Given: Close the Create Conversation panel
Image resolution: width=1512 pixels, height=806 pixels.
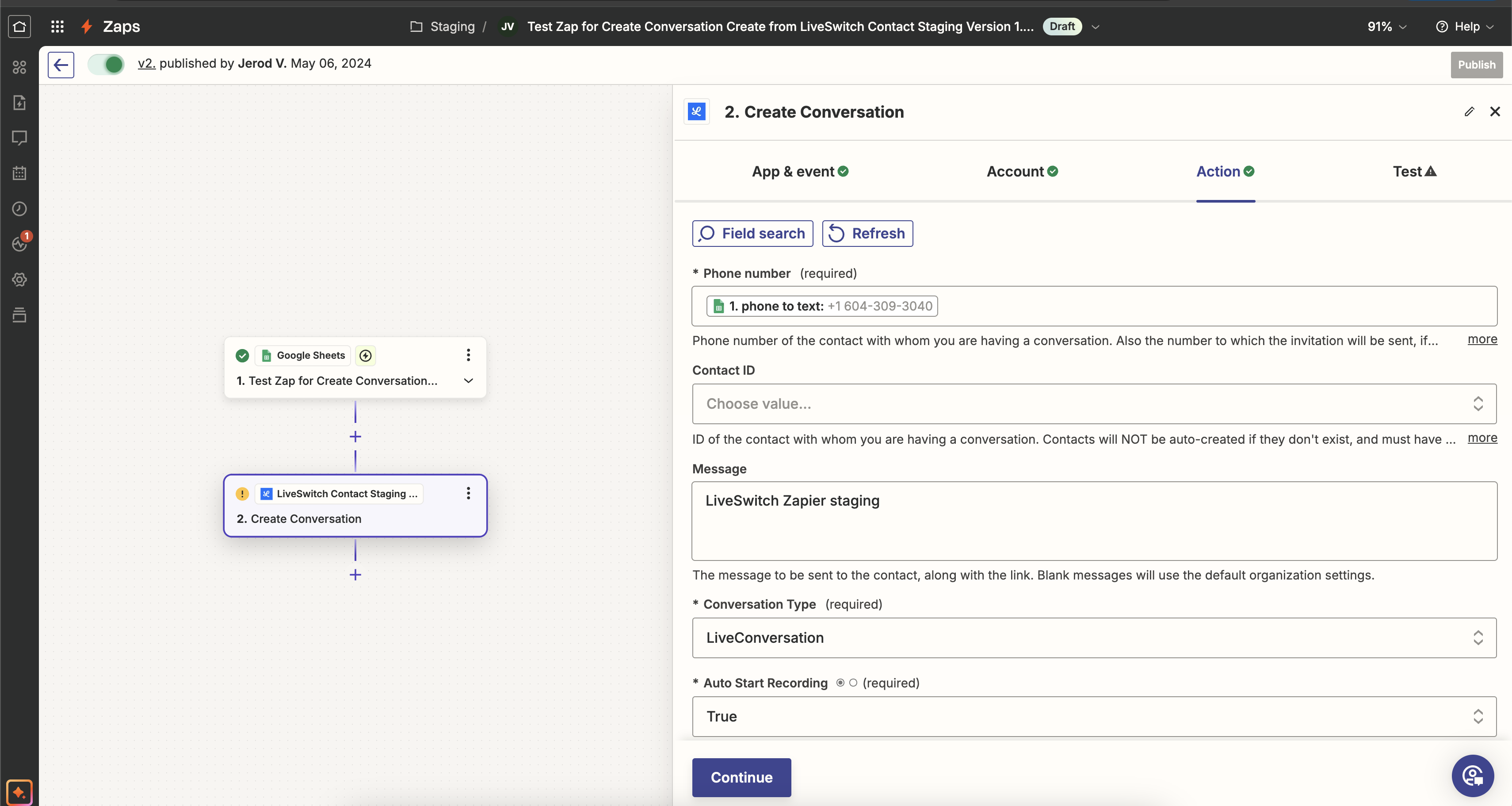Looking at the screenshot, I should point(1495,111).
